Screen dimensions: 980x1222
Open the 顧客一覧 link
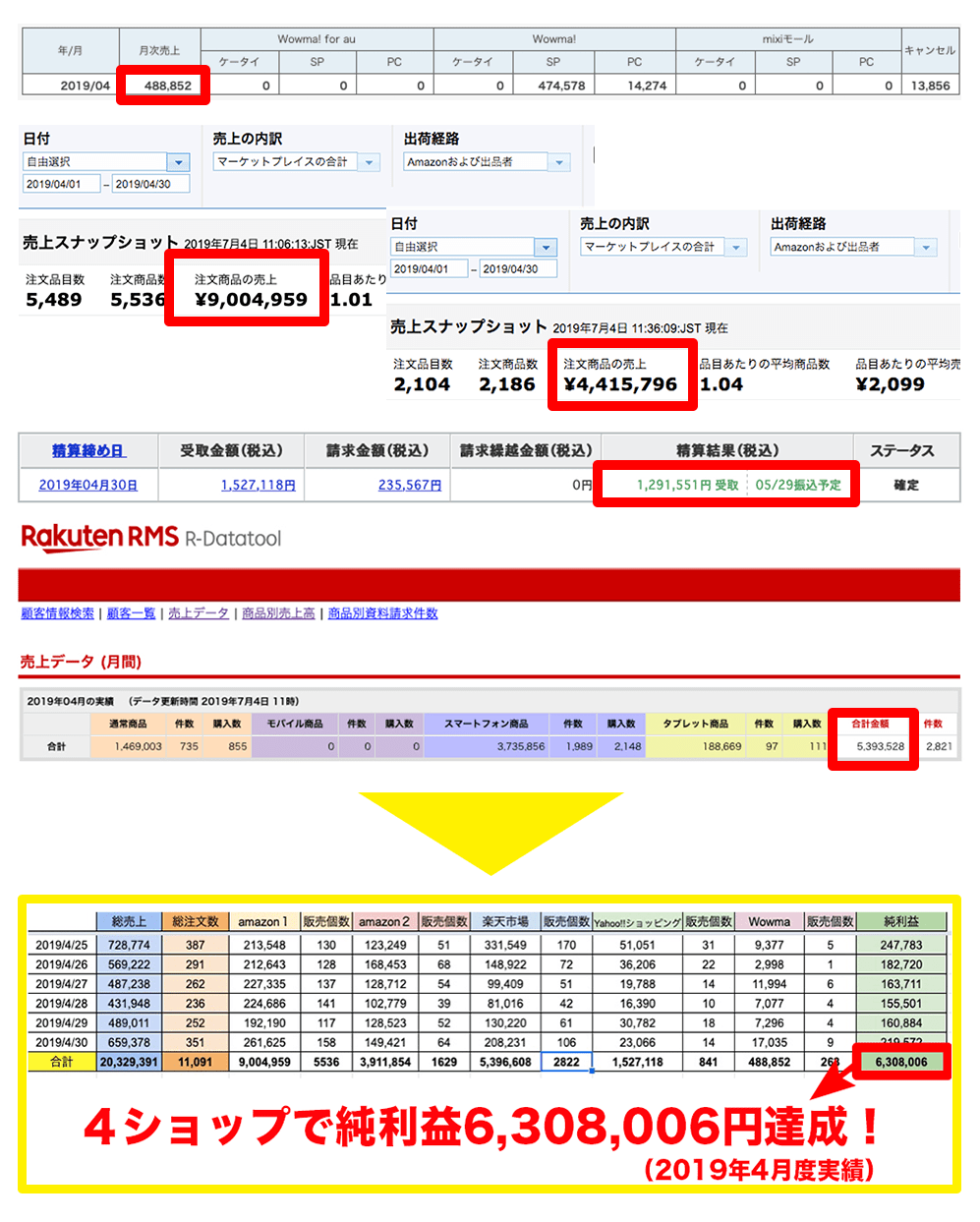click(x=131, y=612)
